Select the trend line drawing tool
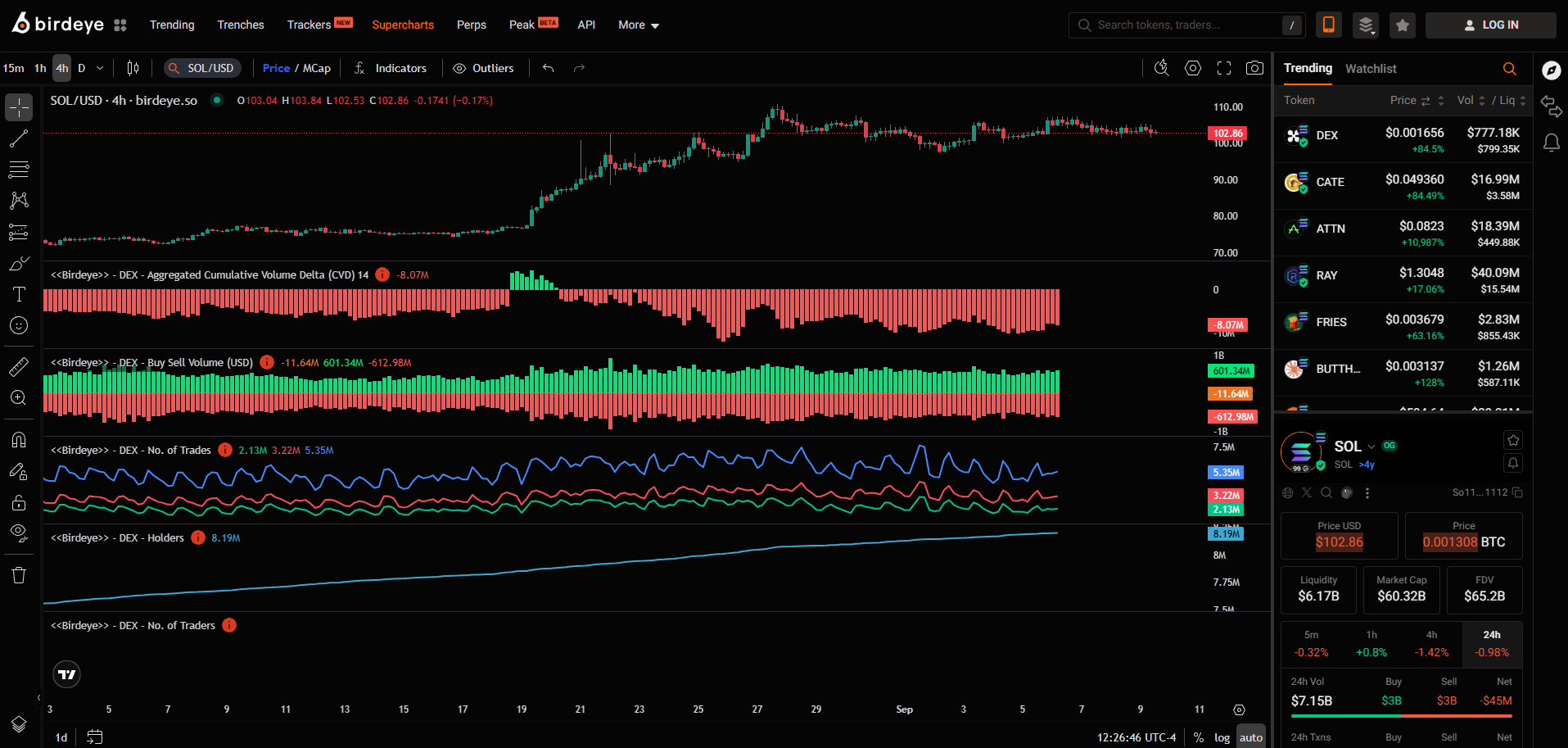 pos(19,138)
